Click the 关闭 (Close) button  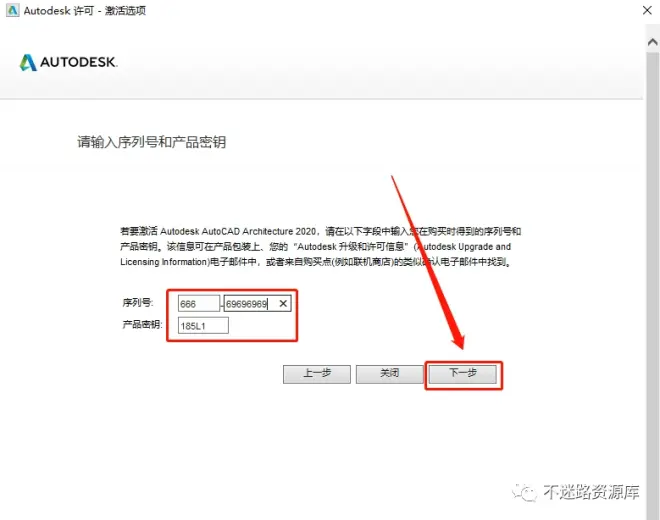(390, 374)
